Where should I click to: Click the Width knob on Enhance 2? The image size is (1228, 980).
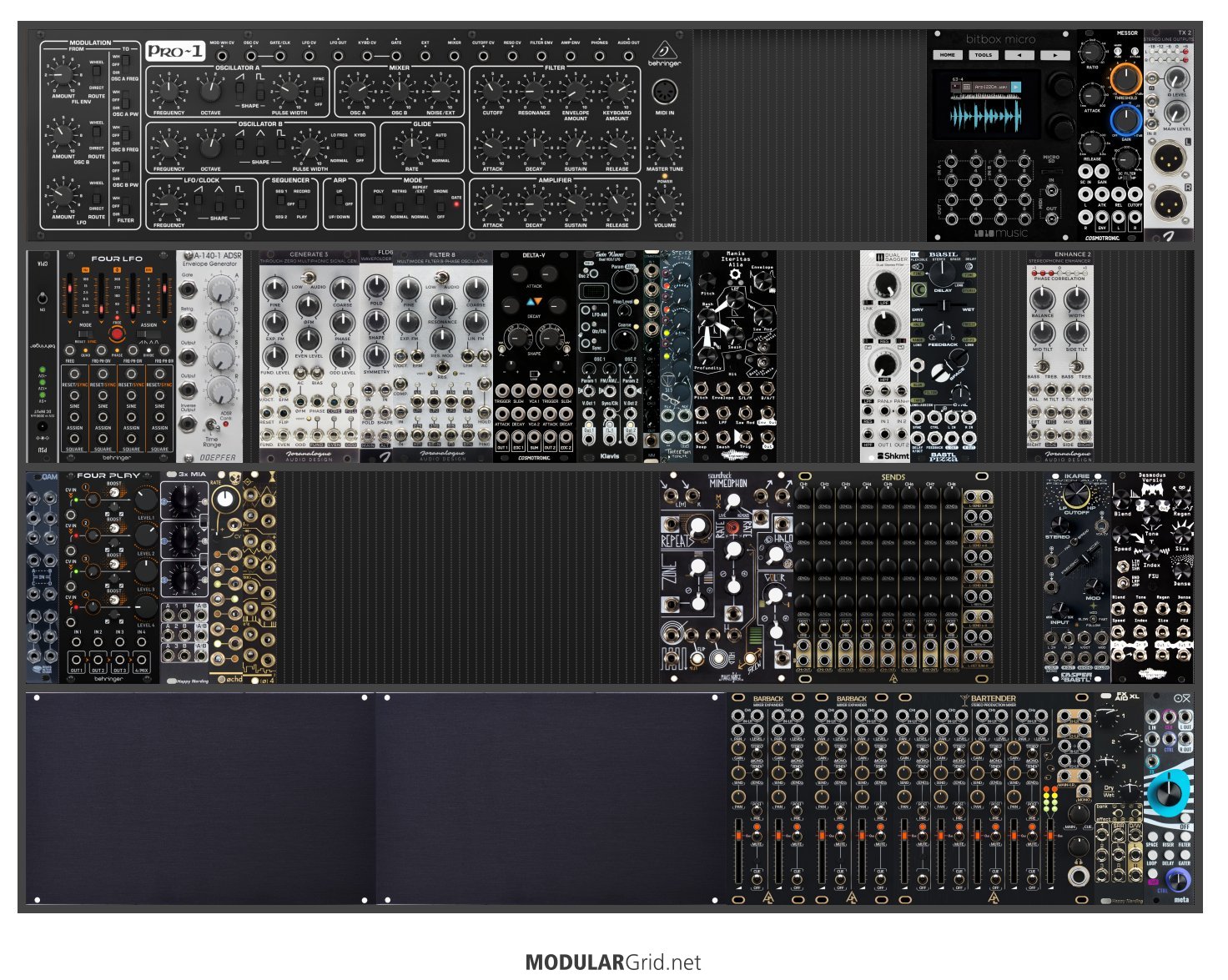click(1077, 300)
